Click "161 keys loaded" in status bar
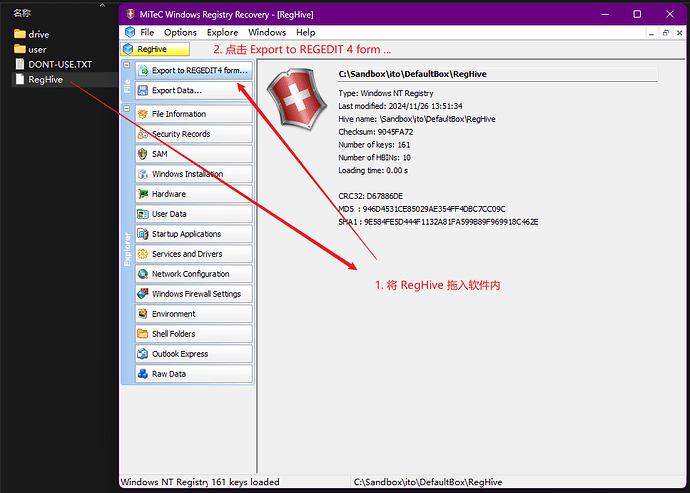This screenshot has width=690, height=493. 245,482
